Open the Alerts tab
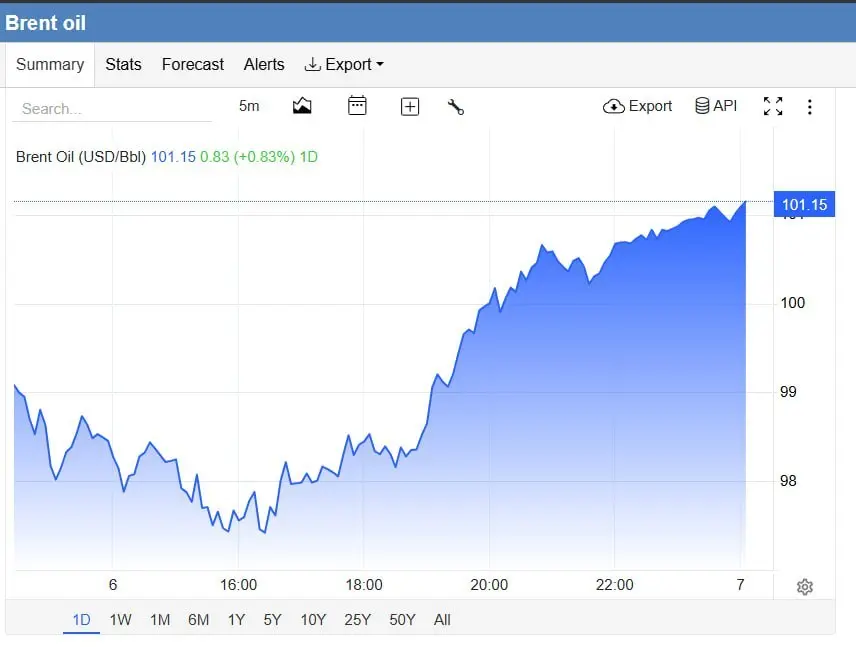The height and width of the screenshot is (647, 856). point(264,64)
